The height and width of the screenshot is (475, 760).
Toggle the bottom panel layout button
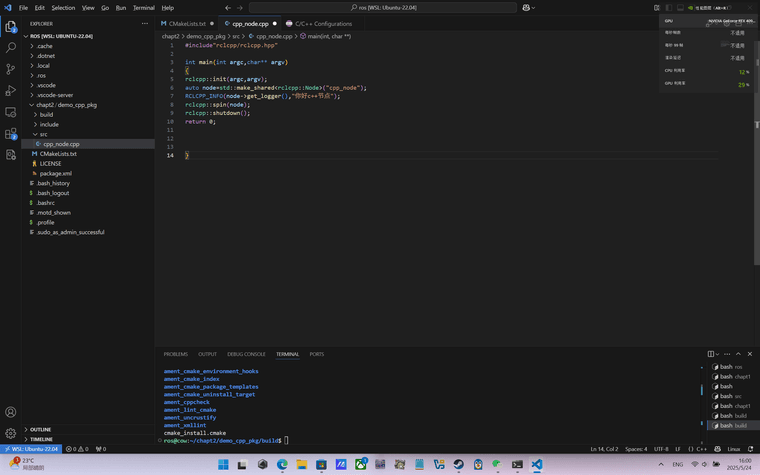(x=681, y=8)
